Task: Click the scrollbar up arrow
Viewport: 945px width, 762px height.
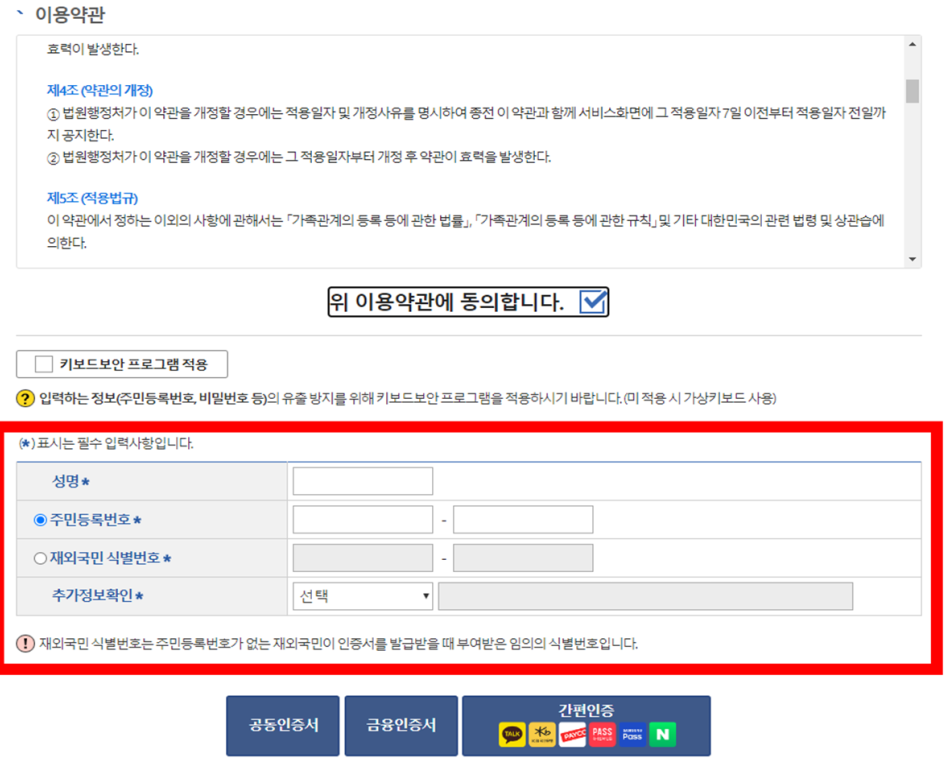Action: tap(910, 44)
